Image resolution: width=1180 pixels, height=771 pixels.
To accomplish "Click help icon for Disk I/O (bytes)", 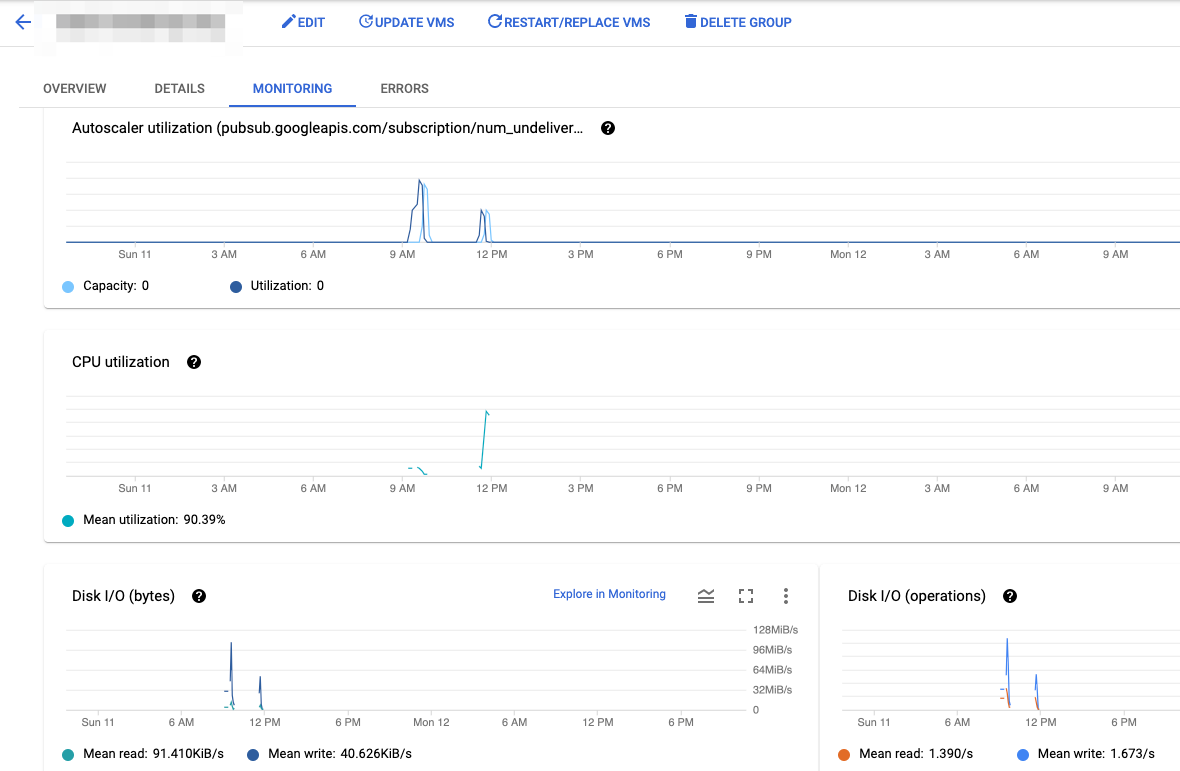I will click(199, 596).
